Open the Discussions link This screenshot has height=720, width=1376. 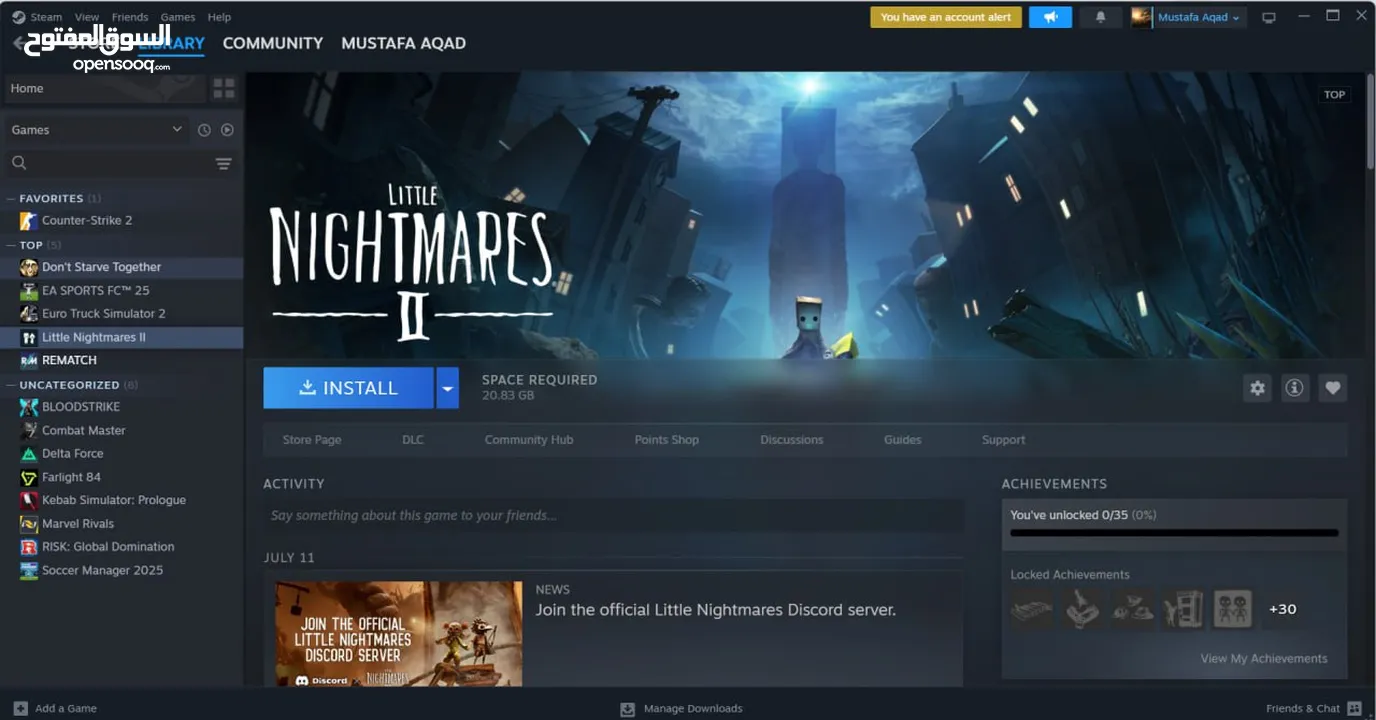tap(792, 440)
